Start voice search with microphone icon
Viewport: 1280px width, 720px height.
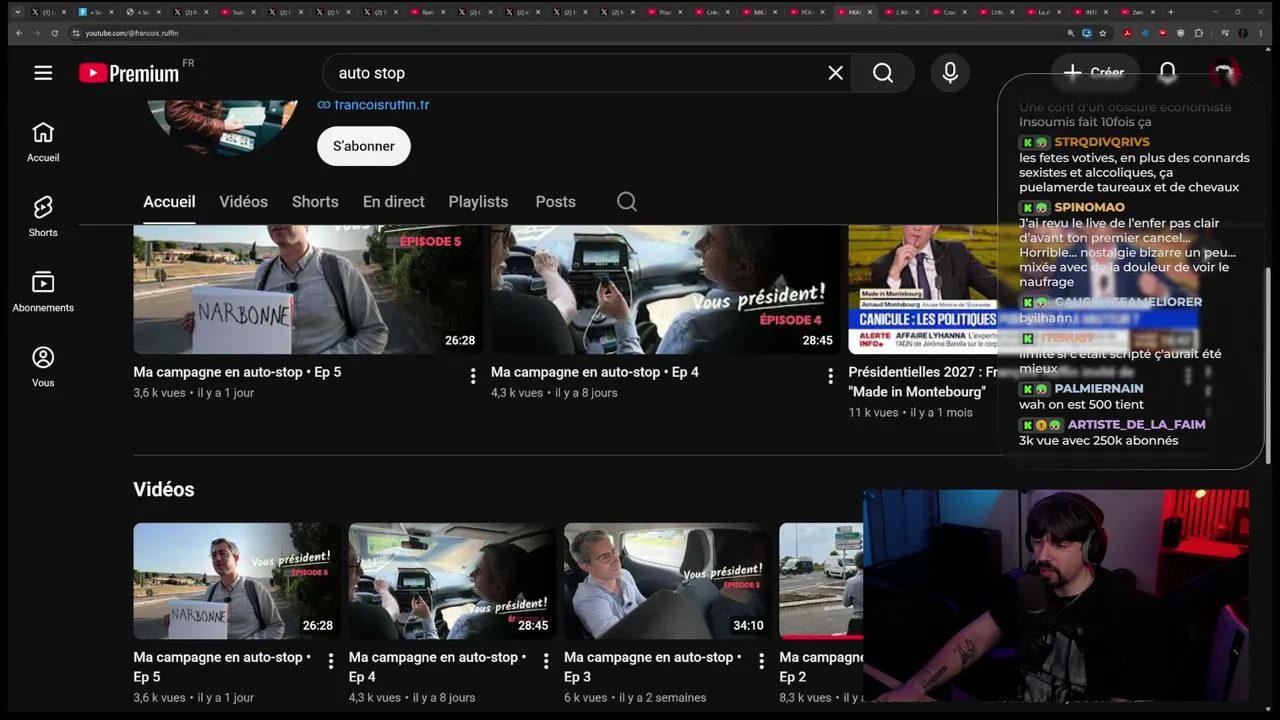click(950, 72)
